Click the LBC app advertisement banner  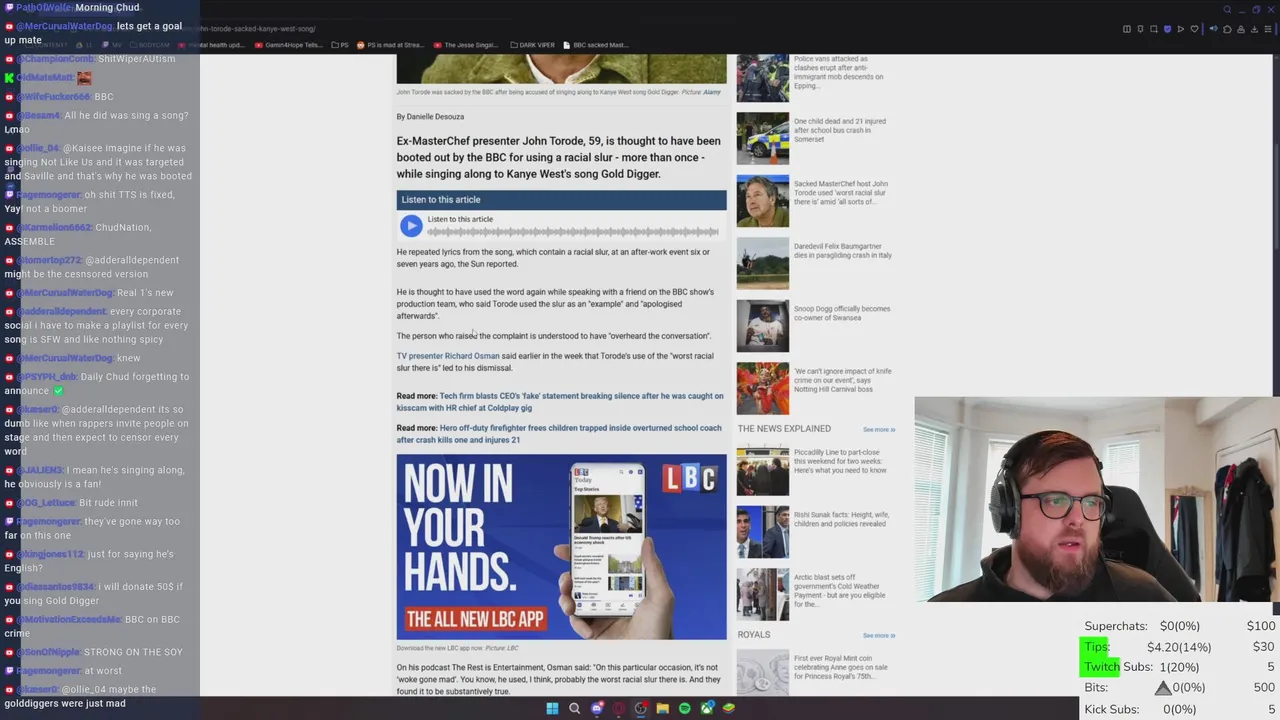[561, 547]
